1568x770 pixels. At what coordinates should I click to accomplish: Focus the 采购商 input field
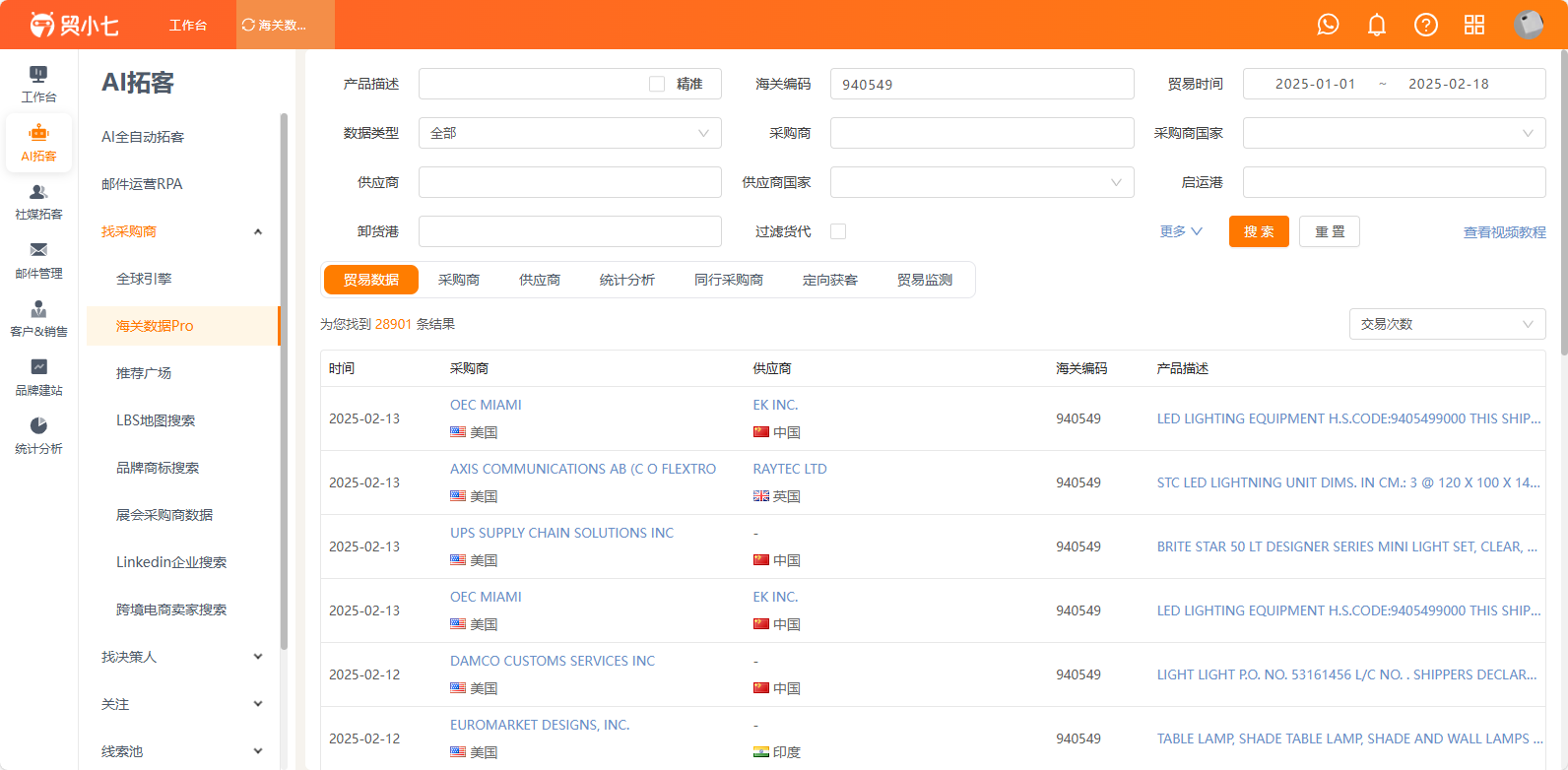pyautogui.click(x=982, y=133)
